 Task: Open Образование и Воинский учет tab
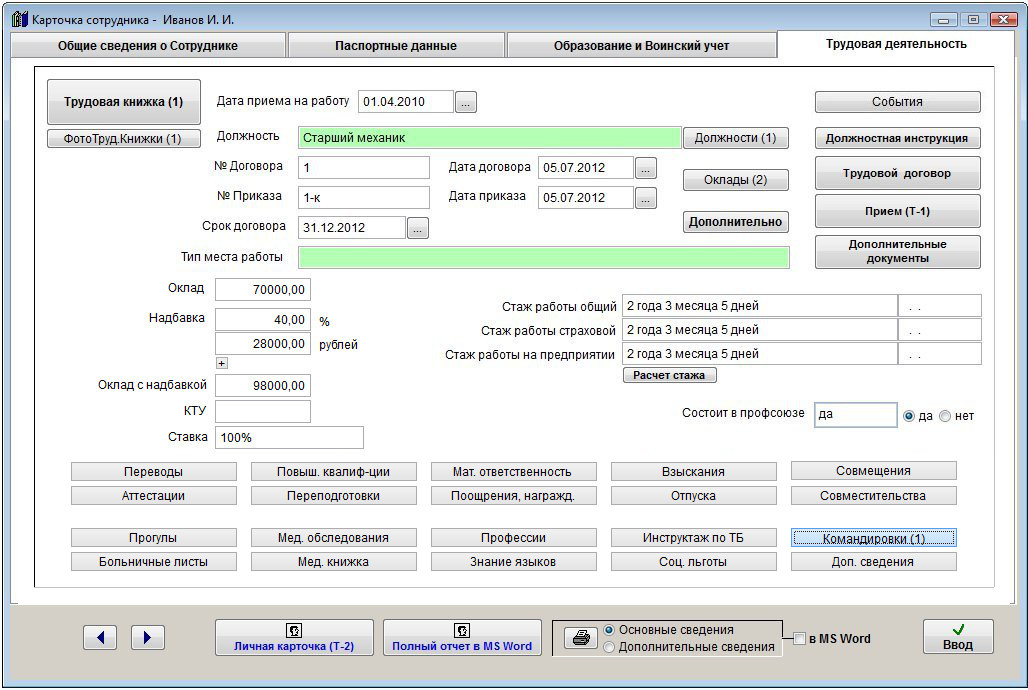(x=641, y=46)
